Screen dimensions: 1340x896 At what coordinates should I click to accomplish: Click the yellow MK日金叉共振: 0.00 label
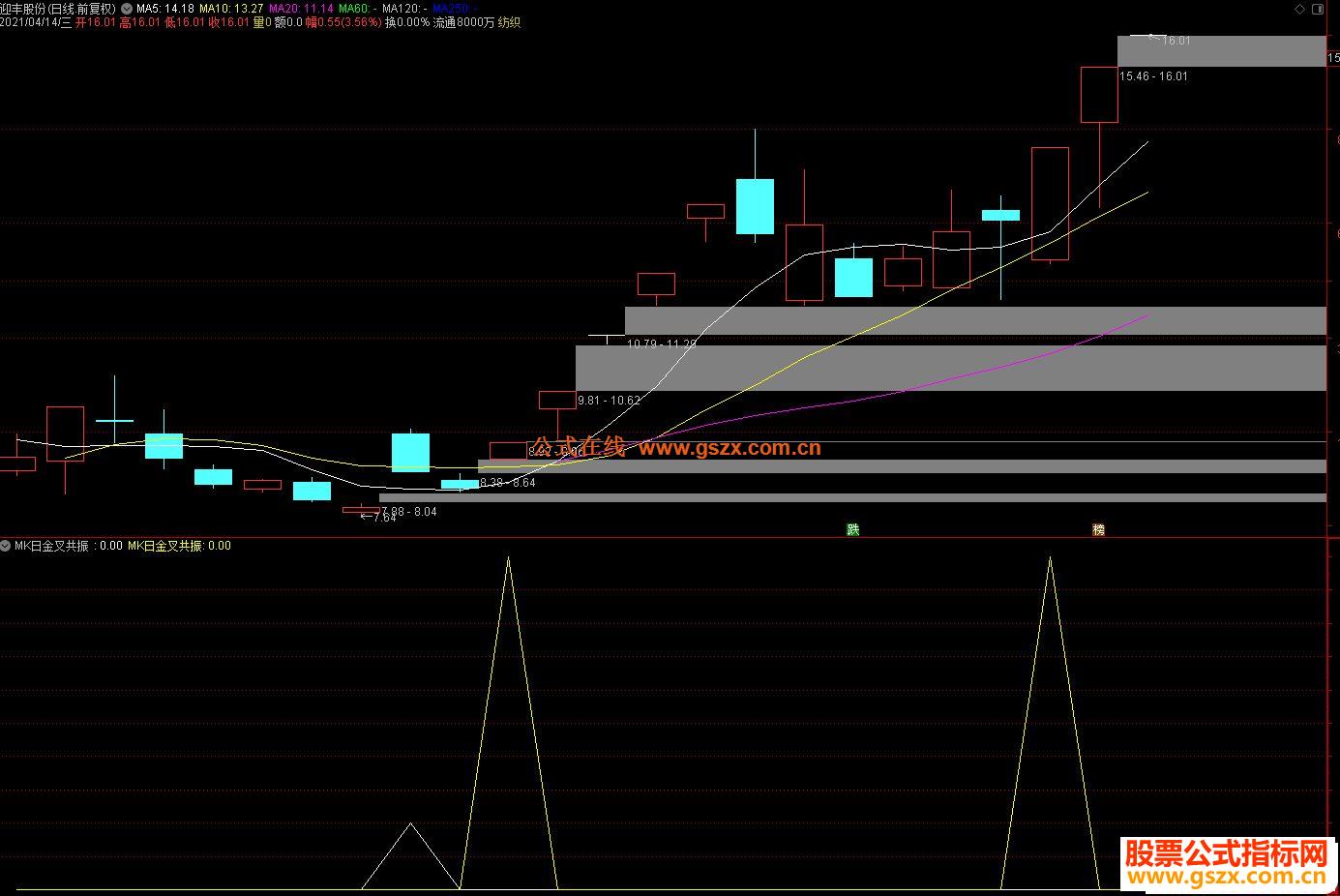[x=180, y=546]
